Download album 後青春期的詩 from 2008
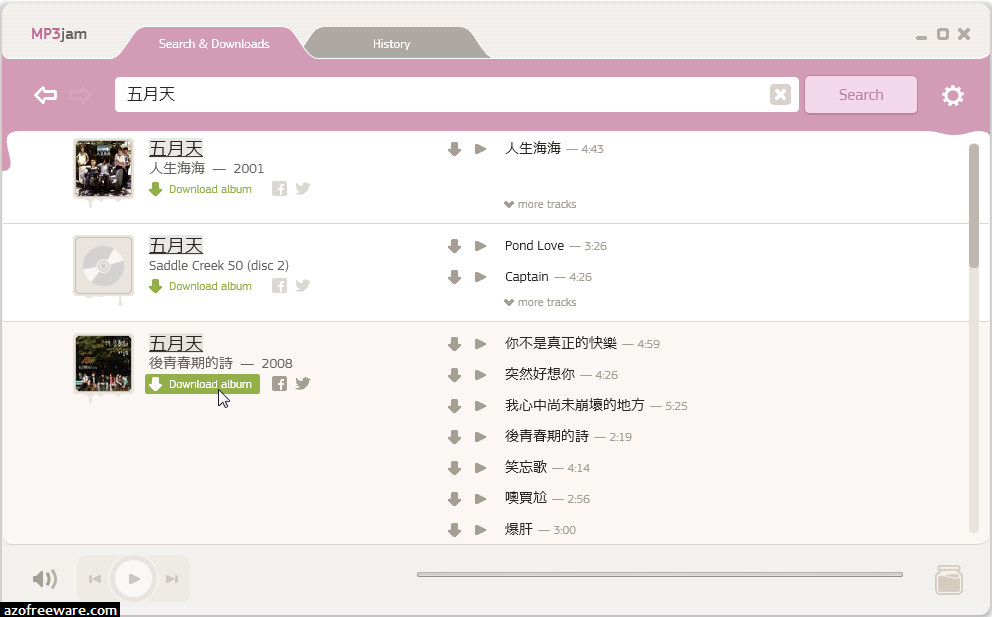This screenshot has height=617, width=992. pos(202,384)
